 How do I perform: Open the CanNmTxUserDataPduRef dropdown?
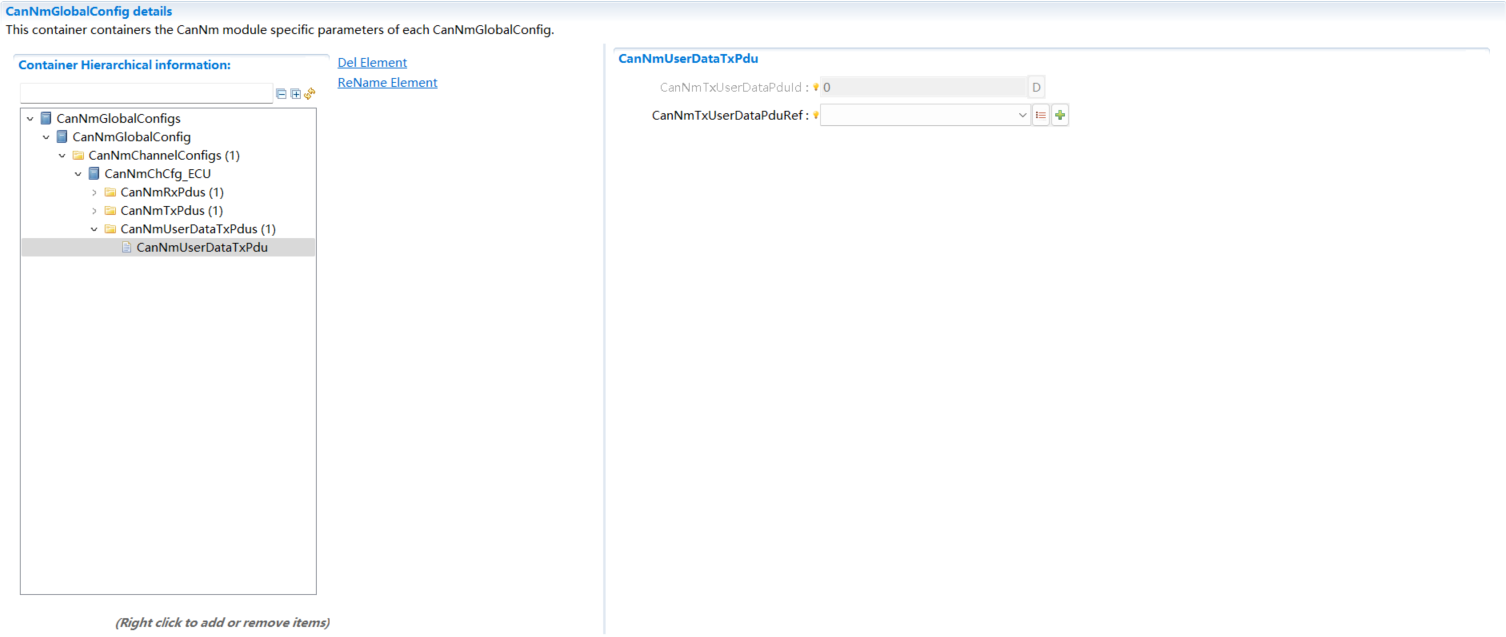coord(1023,115)
